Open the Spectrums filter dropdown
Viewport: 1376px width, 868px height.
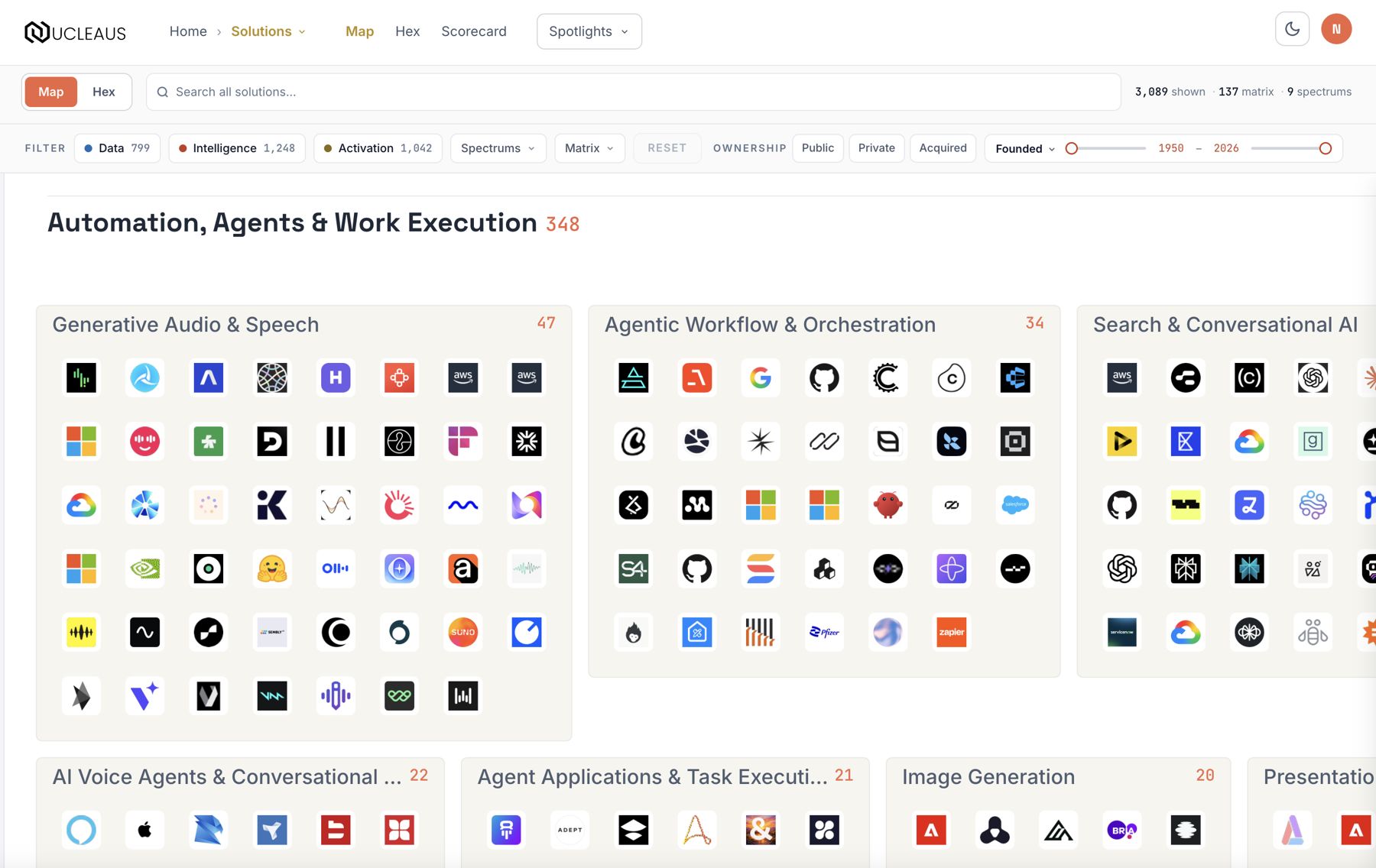click(x=498, y=148)
